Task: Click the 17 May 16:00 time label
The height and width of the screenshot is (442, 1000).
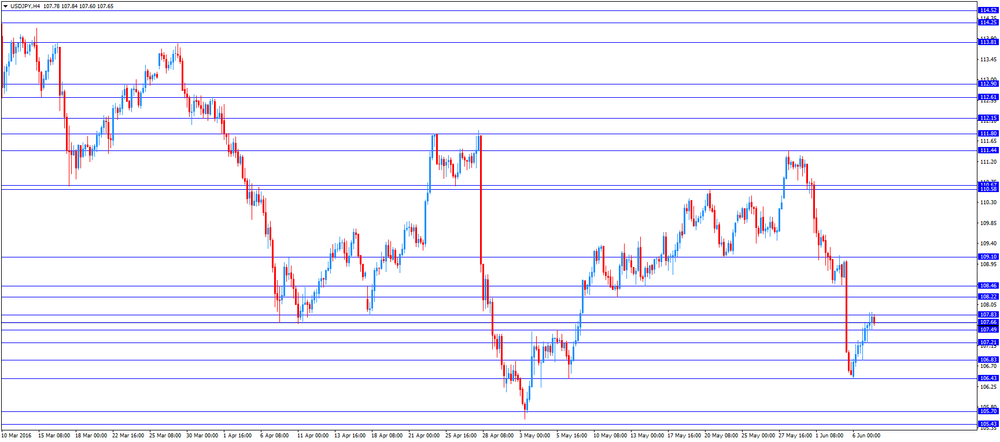Action: pyautogui.click(x=684, y=435)
